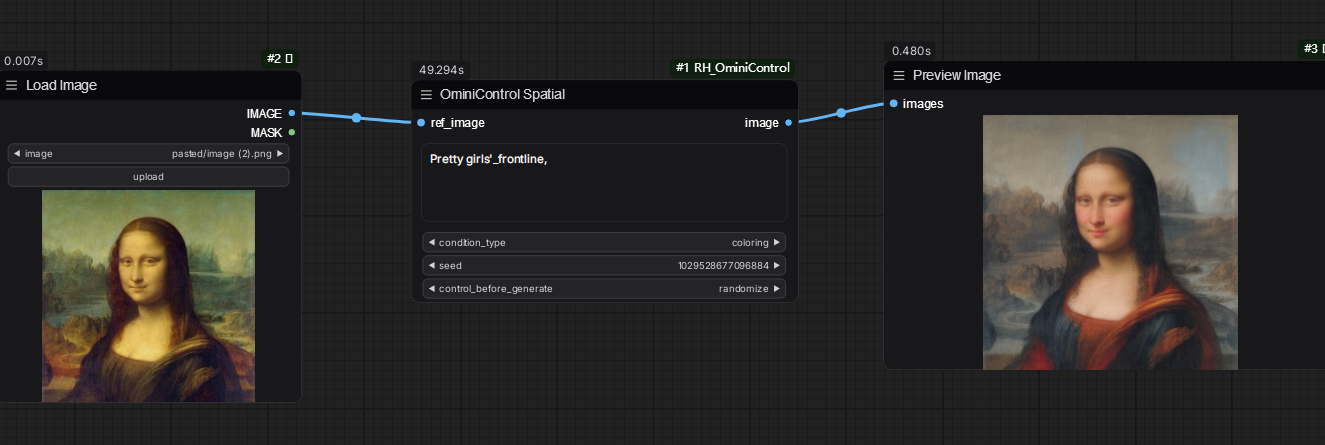Click the image output port on OminiControl
The height and width of the screenshot is (445, 1325).
789,123
